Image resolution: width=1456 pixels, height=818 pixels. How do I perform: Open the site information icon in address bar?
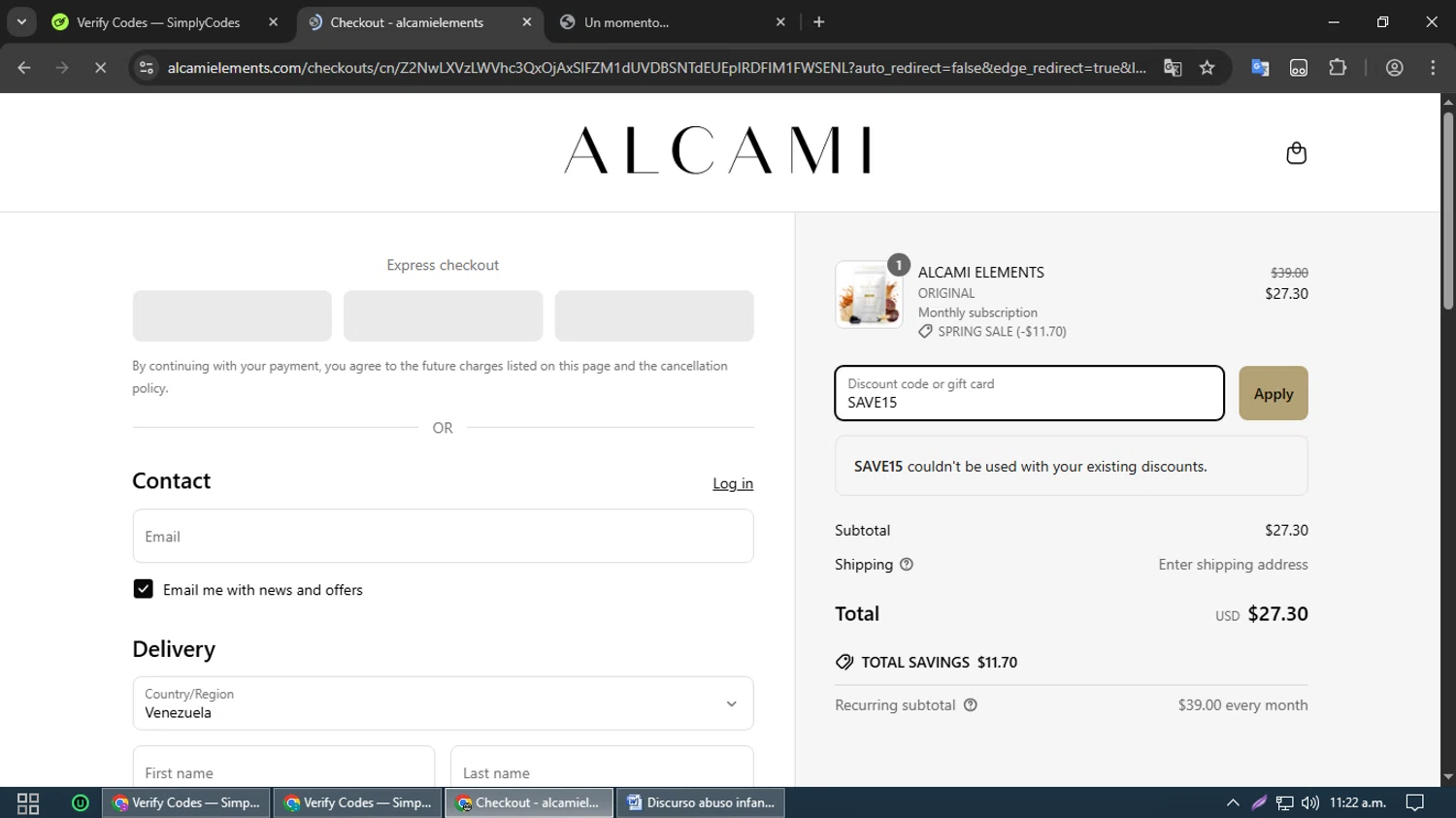147,68
